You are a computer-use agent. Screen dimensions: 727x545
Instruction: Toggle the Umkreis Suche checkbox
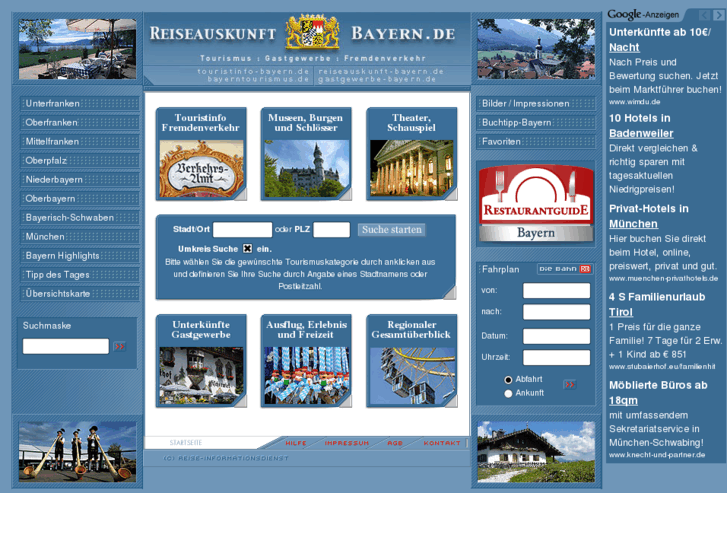point(248,249)
